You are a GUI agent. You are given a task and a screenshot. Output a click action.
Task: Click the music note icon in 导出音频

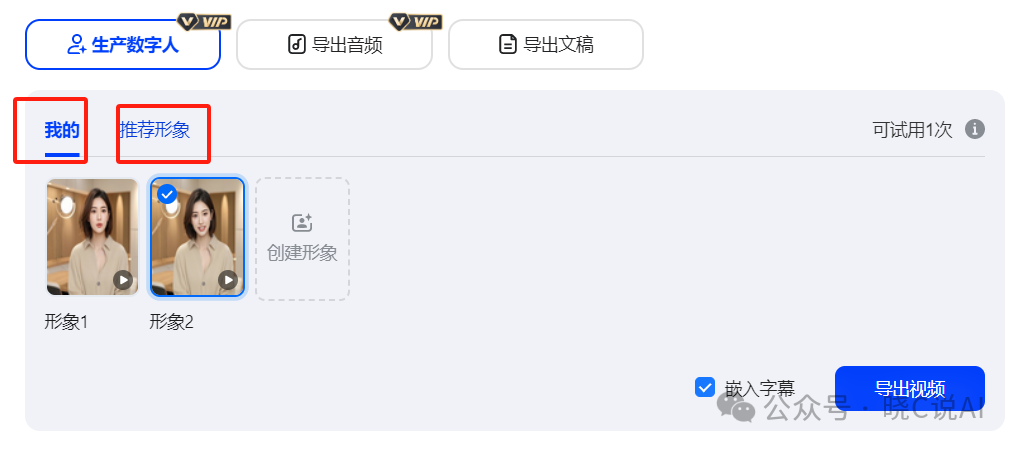click(296, 45)
